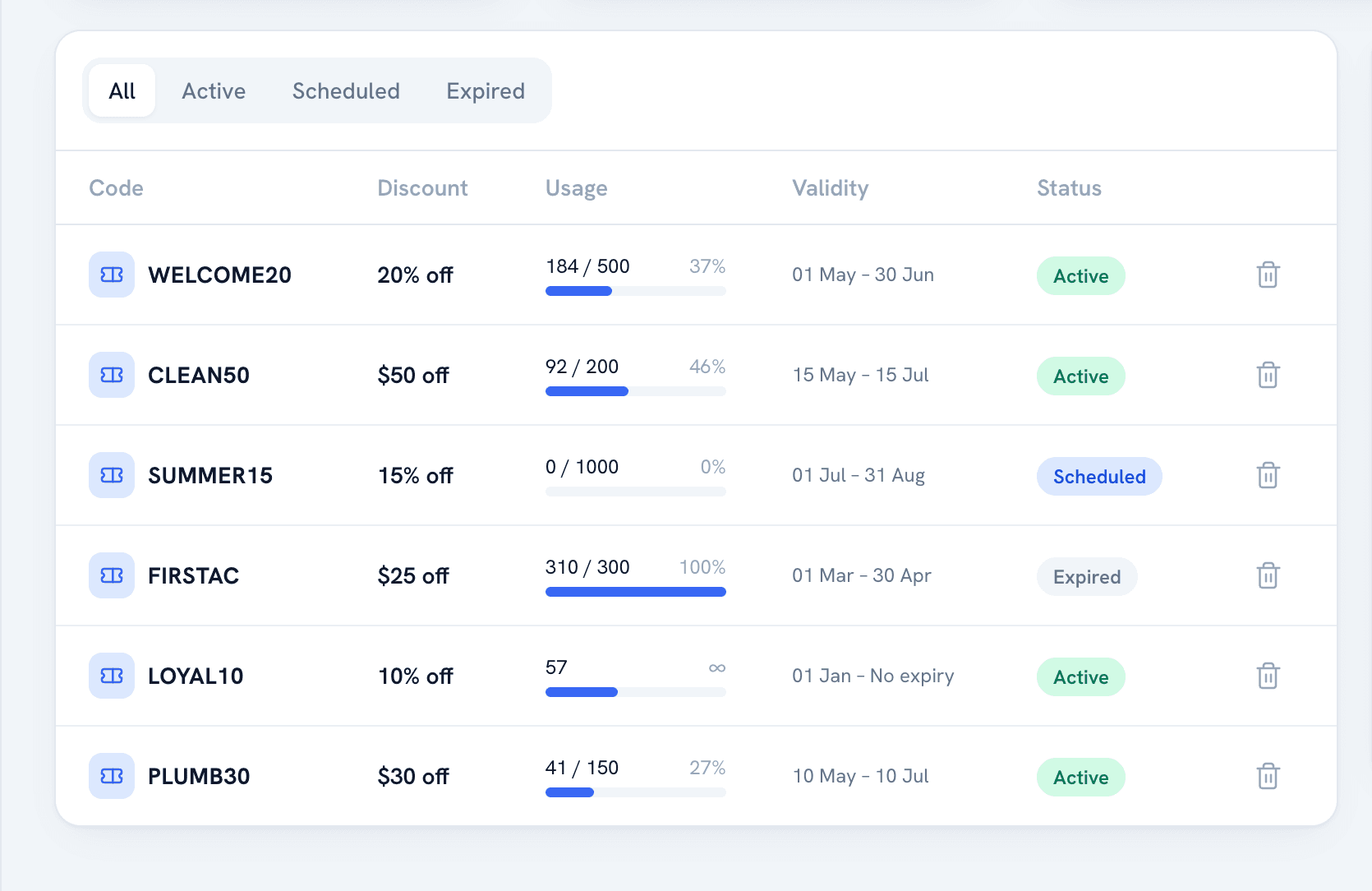Click the ticket icon beside PLUMB30

(112, 776)
